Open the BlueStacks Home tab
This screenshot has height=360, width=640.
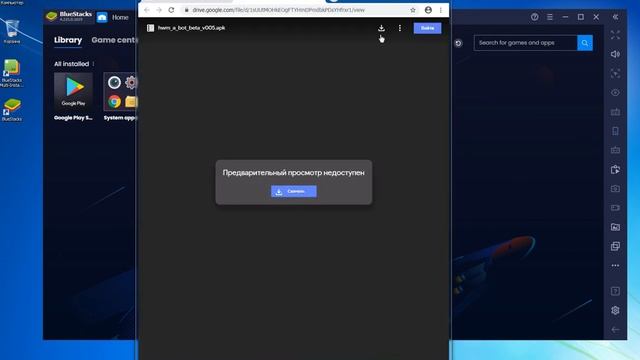120,17
